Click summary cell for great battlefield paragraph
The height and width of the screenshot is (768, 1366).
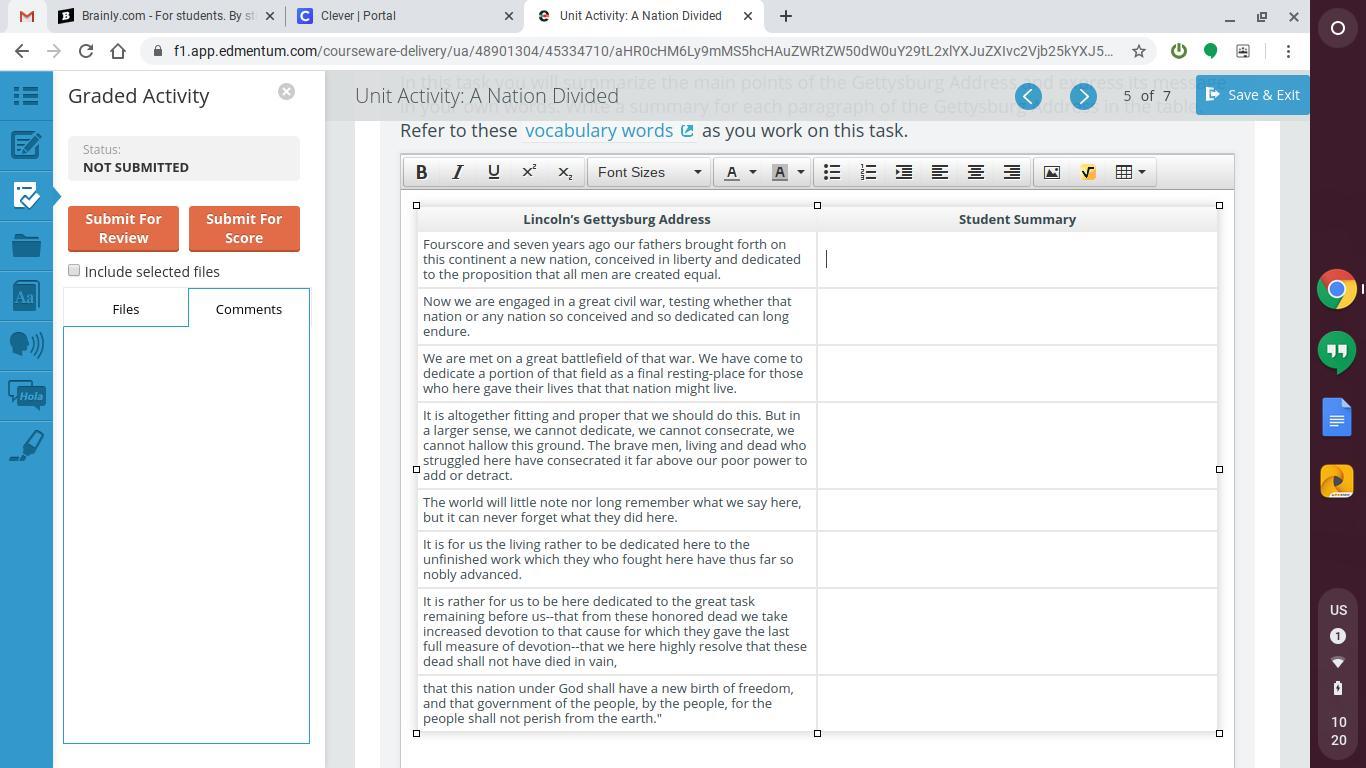coord(1017,374)
